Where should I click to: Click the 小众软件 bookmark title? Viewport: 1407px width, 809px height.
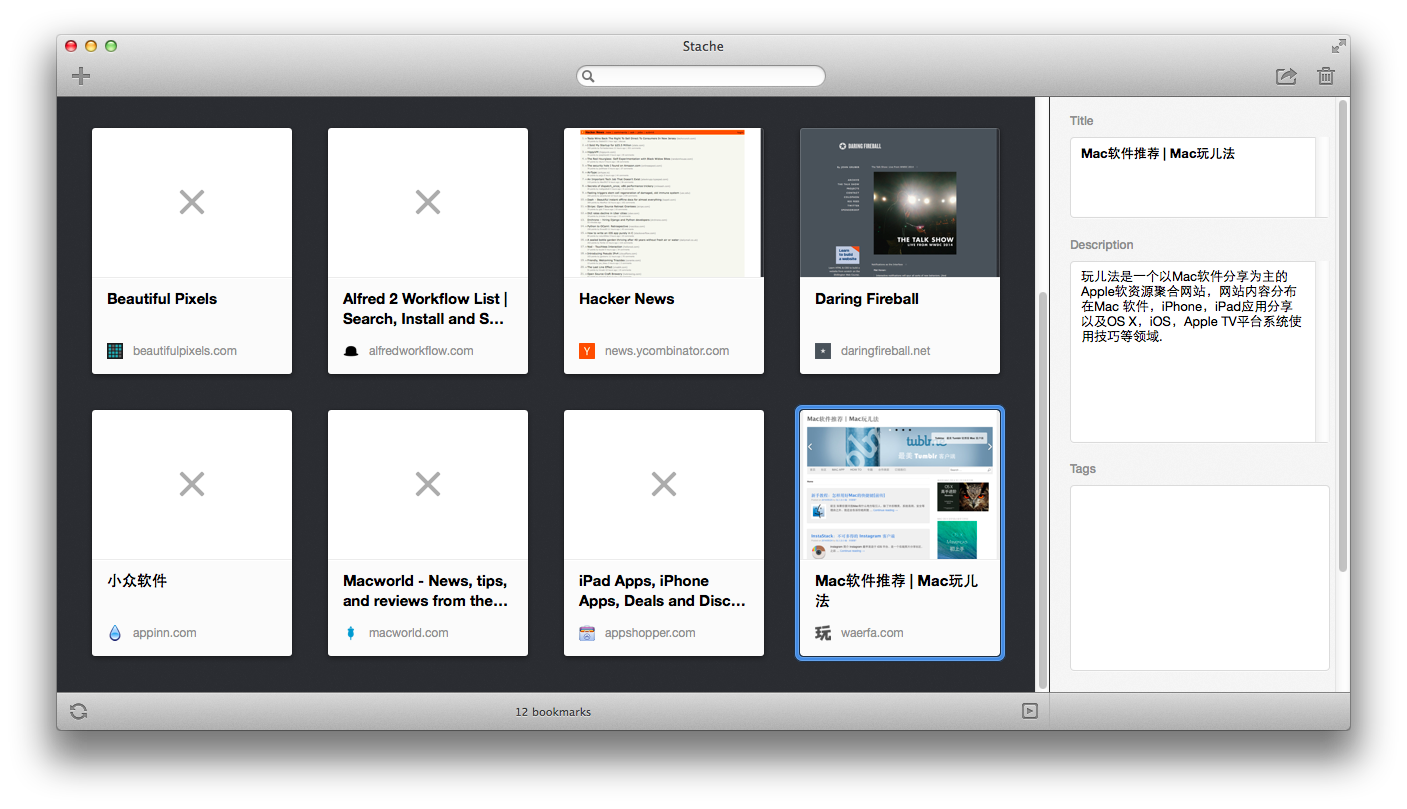pos(137,581)
